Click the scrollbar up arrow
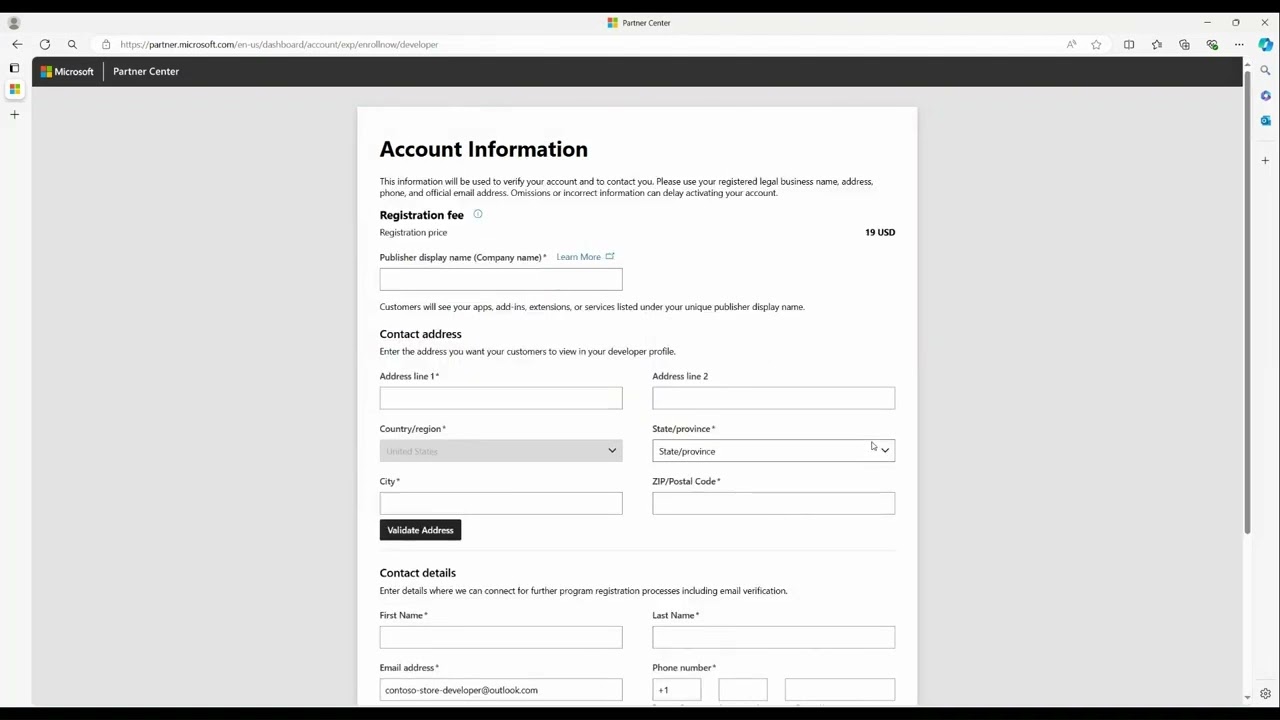 pyautogui.click(x=1247, y=65)
